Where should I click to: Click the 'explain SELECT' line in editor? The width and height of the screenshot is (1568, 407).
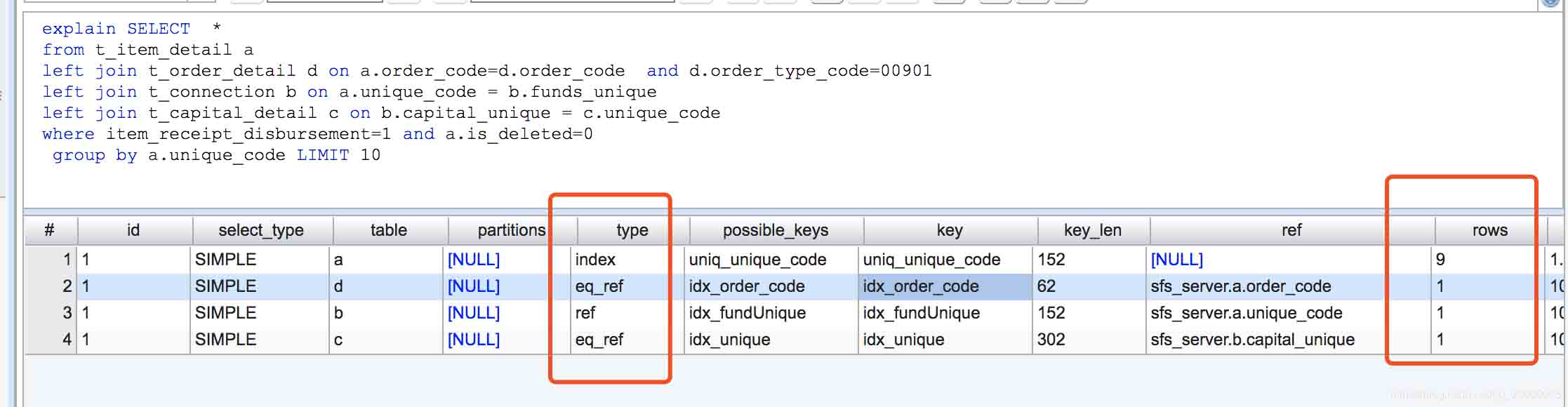click(116, 29)
